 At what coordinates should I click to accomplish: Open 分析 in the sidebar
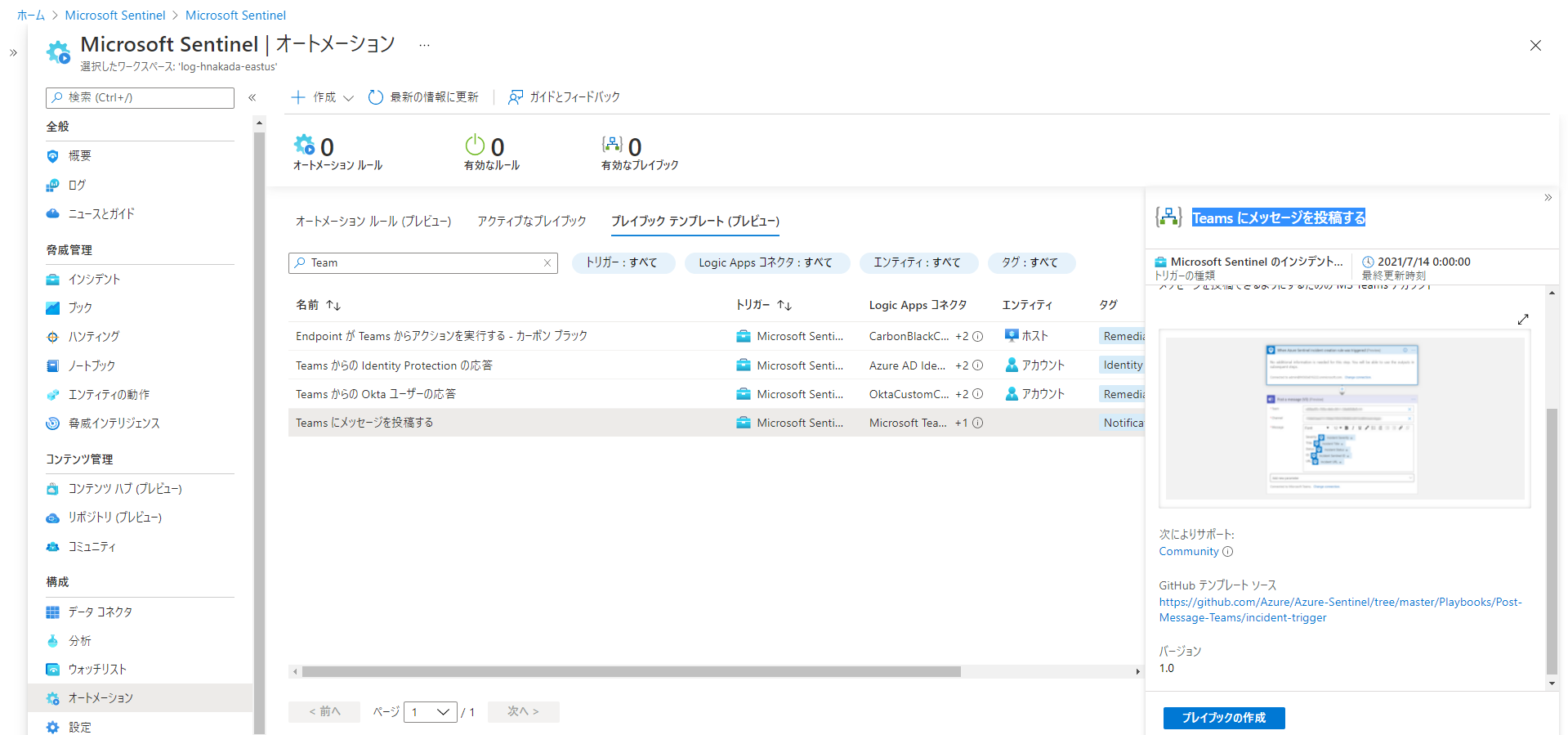79,641
